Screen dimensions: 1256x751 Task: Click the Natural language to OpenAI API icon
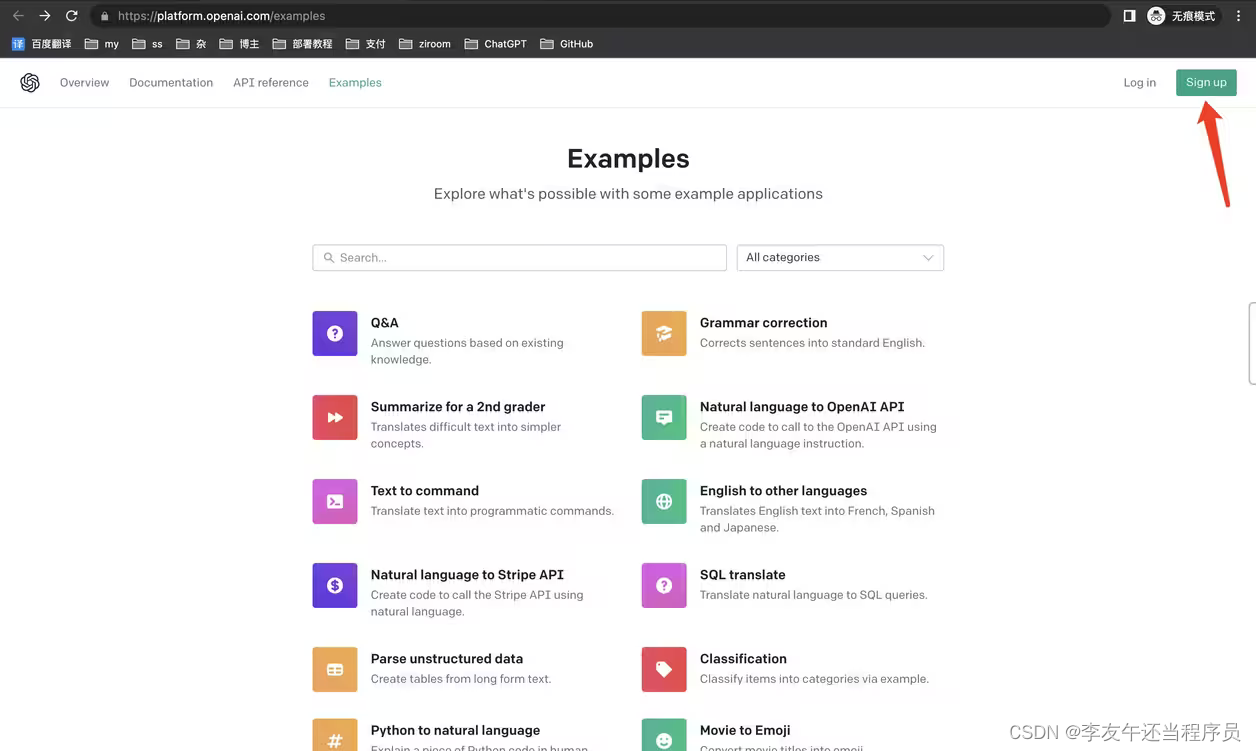click(664, 418)
